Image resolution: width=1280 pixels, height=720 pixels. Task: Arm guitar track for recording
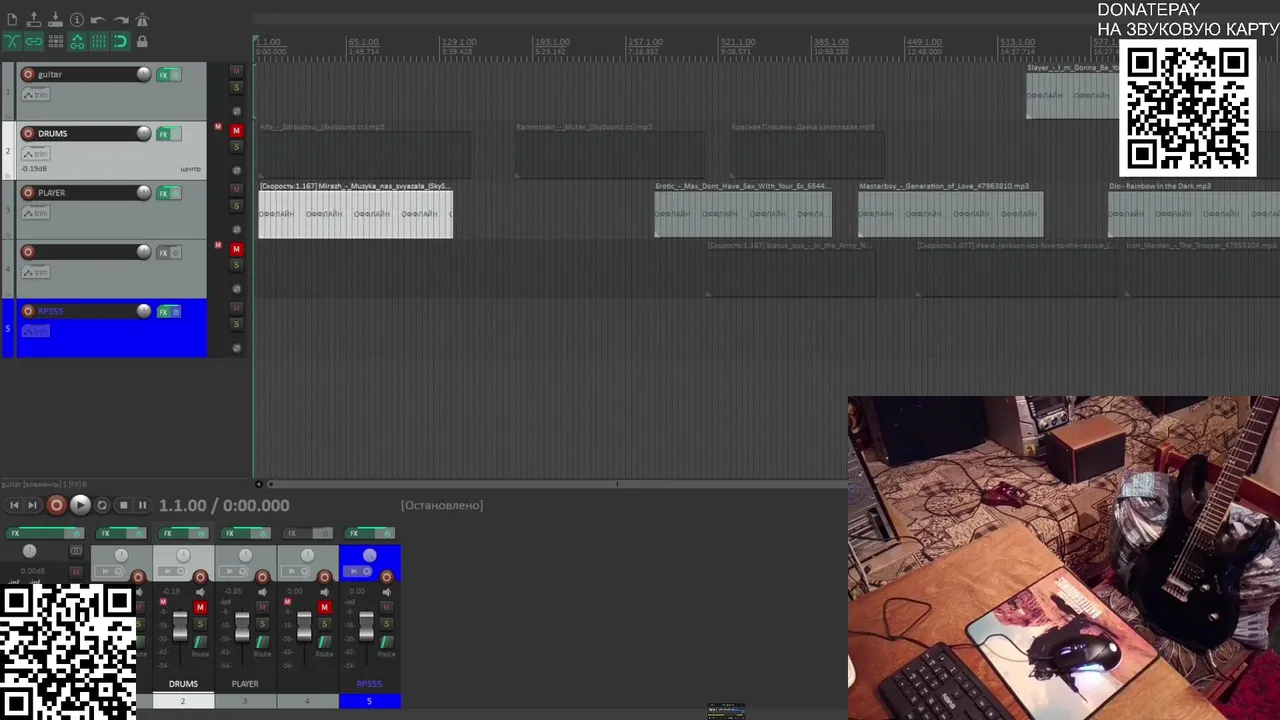click(28, 74)
